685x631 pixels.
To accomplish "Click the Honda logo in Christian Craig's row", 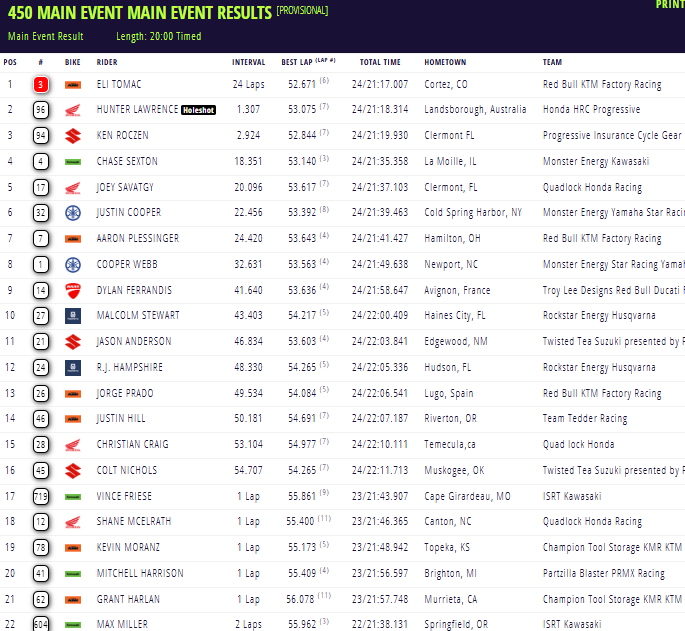I will [x=73, y=445].
